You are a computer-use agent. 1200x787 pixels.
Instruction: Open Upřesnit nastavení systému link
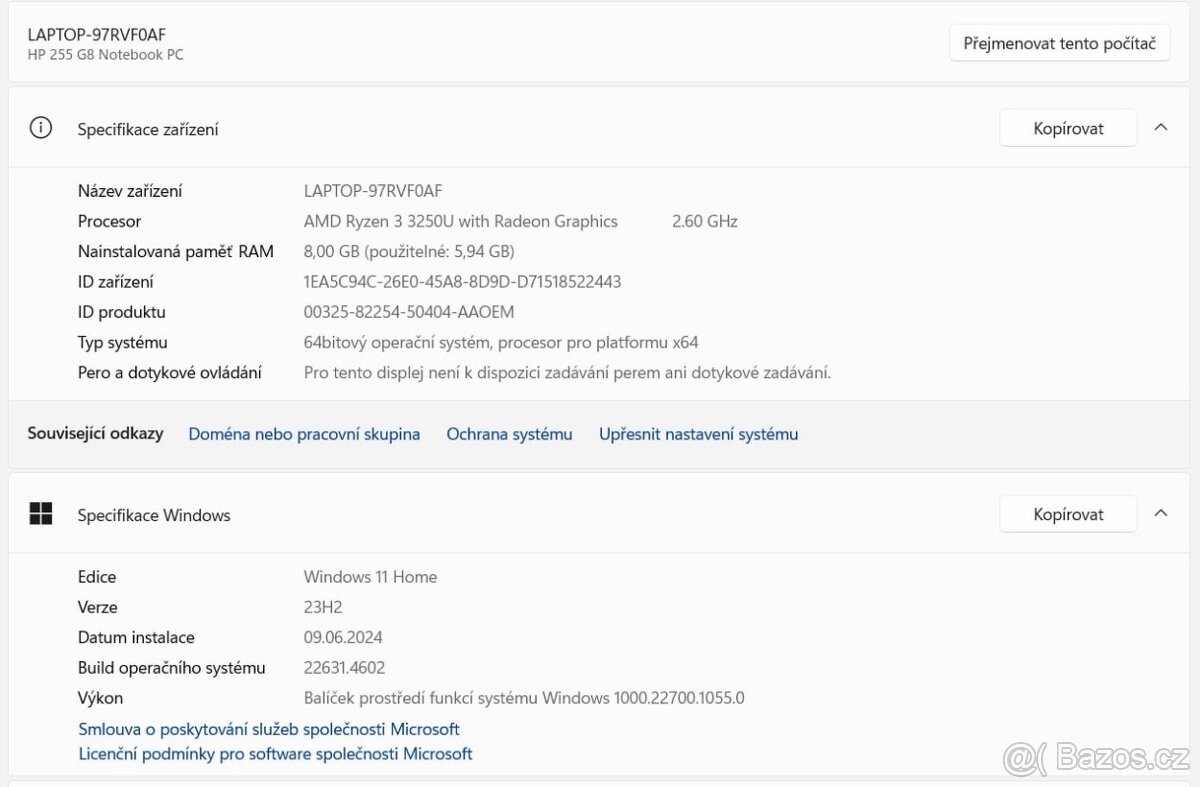[x=698, y=434]
